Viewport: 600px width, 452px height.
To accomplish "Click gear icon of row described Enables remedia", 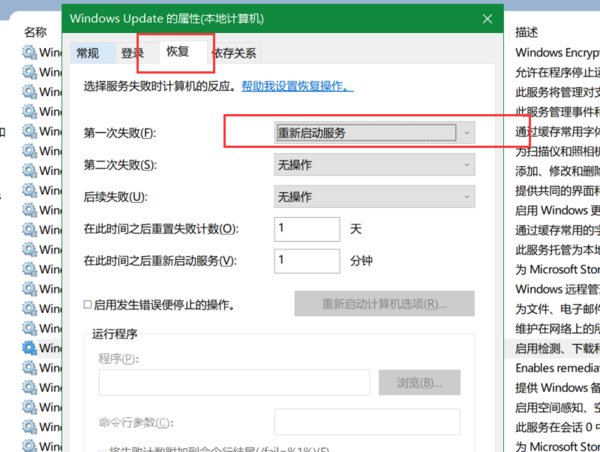I will coord(30,367).
